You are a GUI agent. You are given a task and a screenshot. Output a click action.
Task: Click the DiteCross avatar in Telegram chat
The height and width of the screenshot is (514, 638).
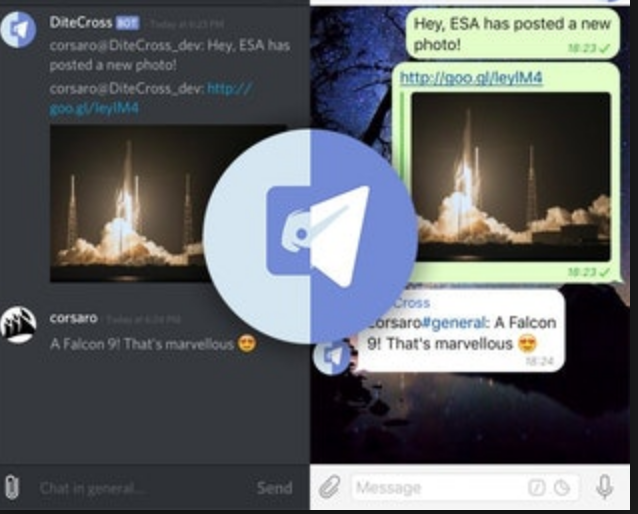coord(332,356)
